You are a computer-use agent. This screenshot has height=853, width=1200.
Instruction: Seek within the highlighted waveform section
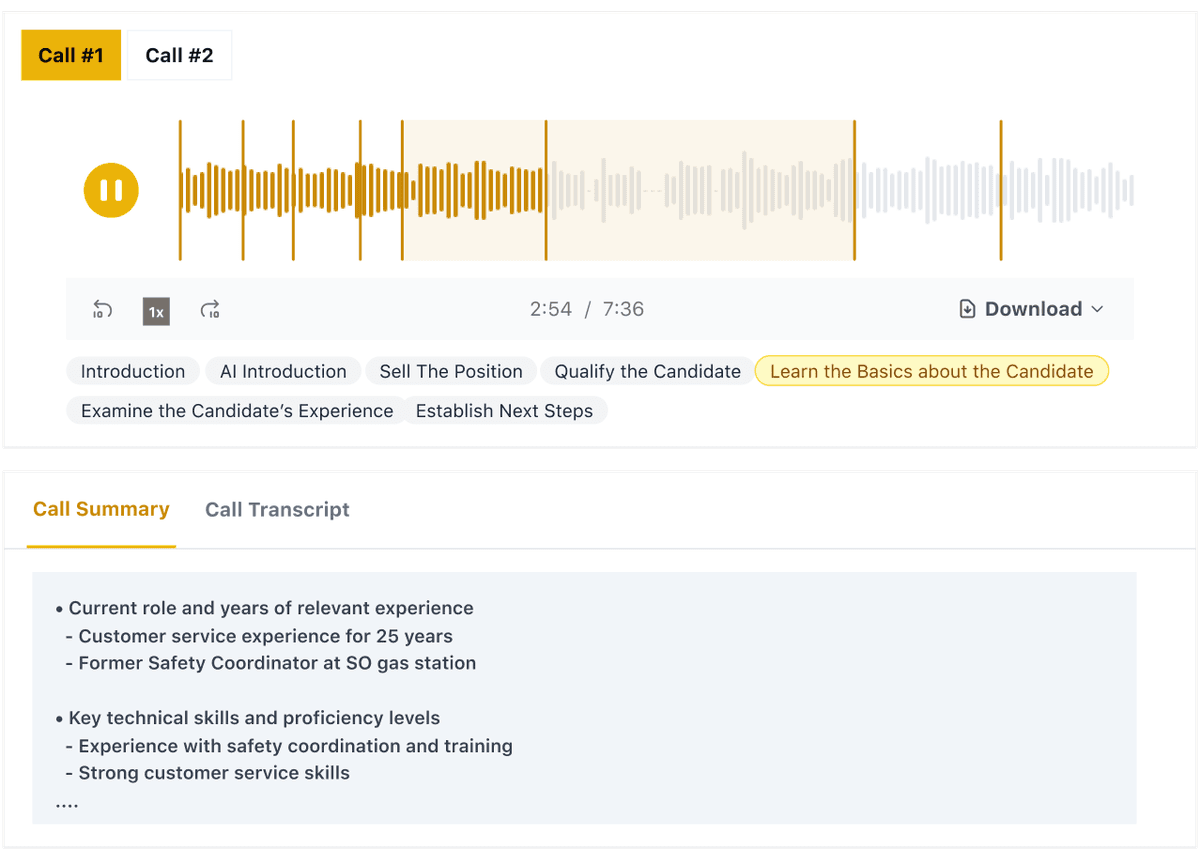click(x=700, y=190)
